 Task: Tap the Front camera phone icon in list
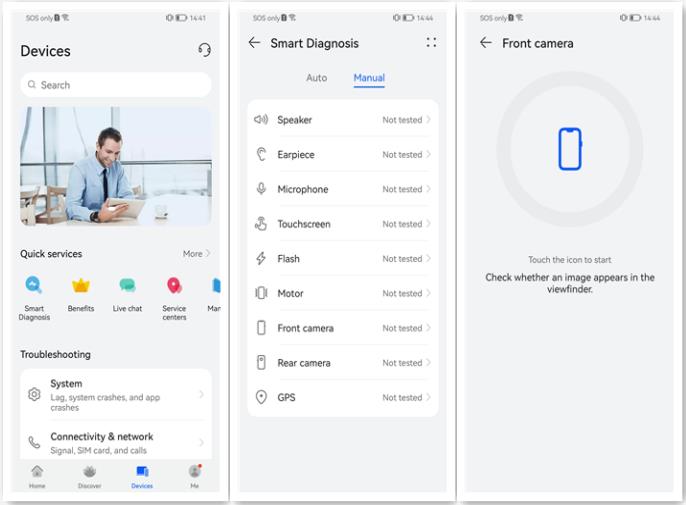point(261,328)
